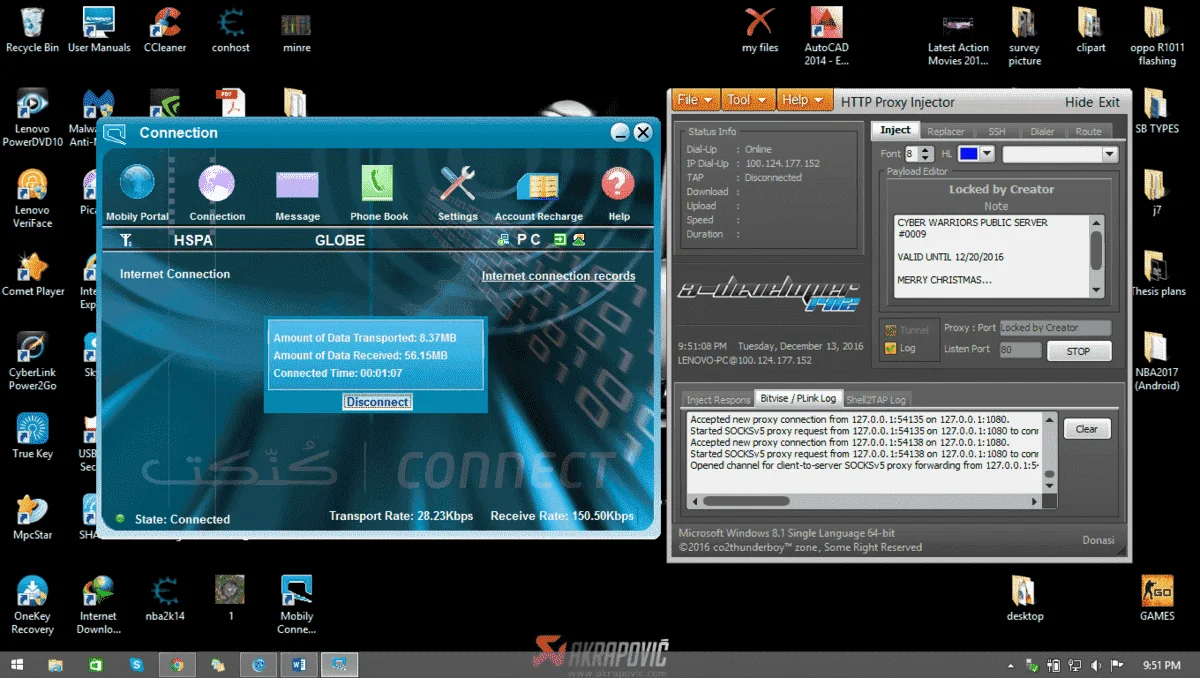The height and width of the screenshot is (678, 1200).
Task: Click the log pane horizontal scrollbar
Action: pyautogui.click(x=862, y=500)
